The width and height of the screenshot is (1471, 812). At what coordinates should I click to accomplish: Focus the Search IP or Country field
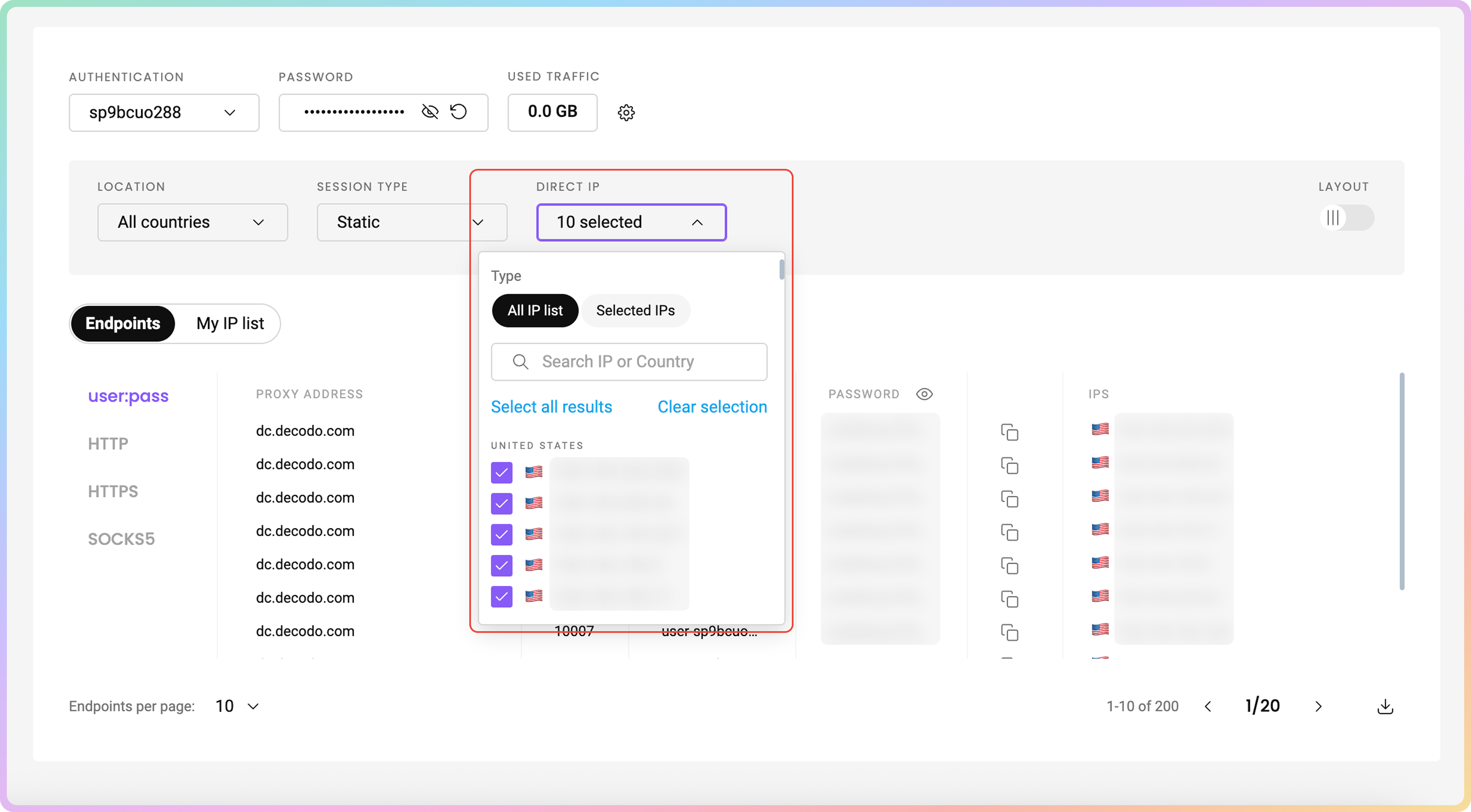tap(628, 362)
